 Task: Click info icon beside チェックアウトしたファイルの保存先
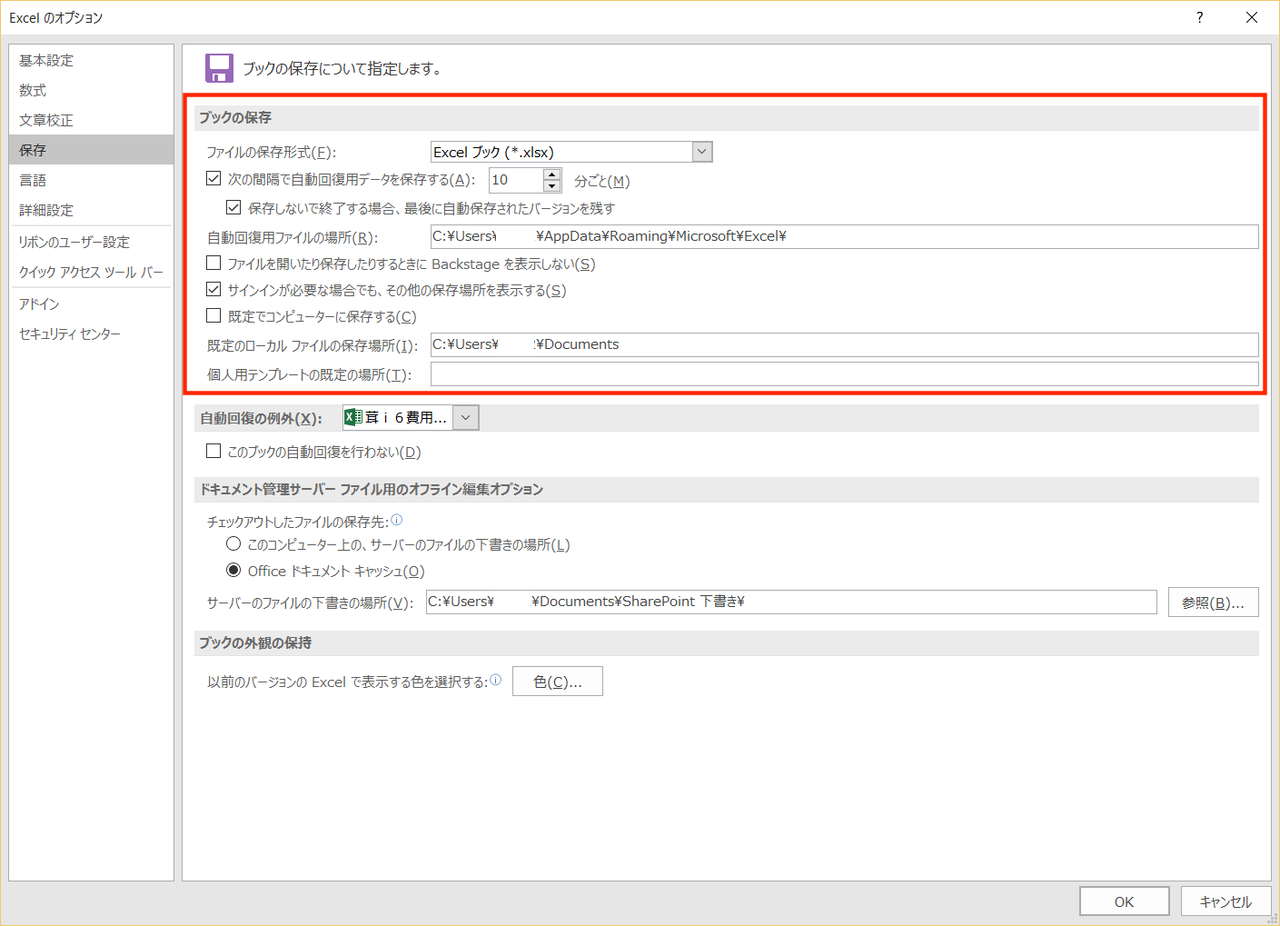(397, 520)
